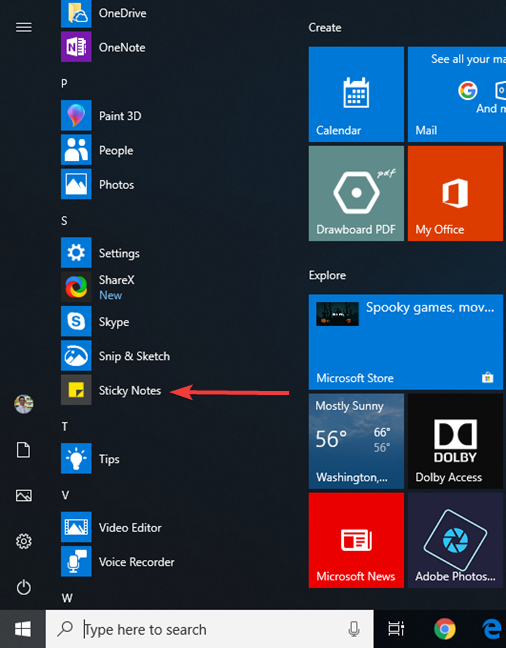Open the Tips lightbulb icon
The image size is (506, 648).
(x=76, y=458)
